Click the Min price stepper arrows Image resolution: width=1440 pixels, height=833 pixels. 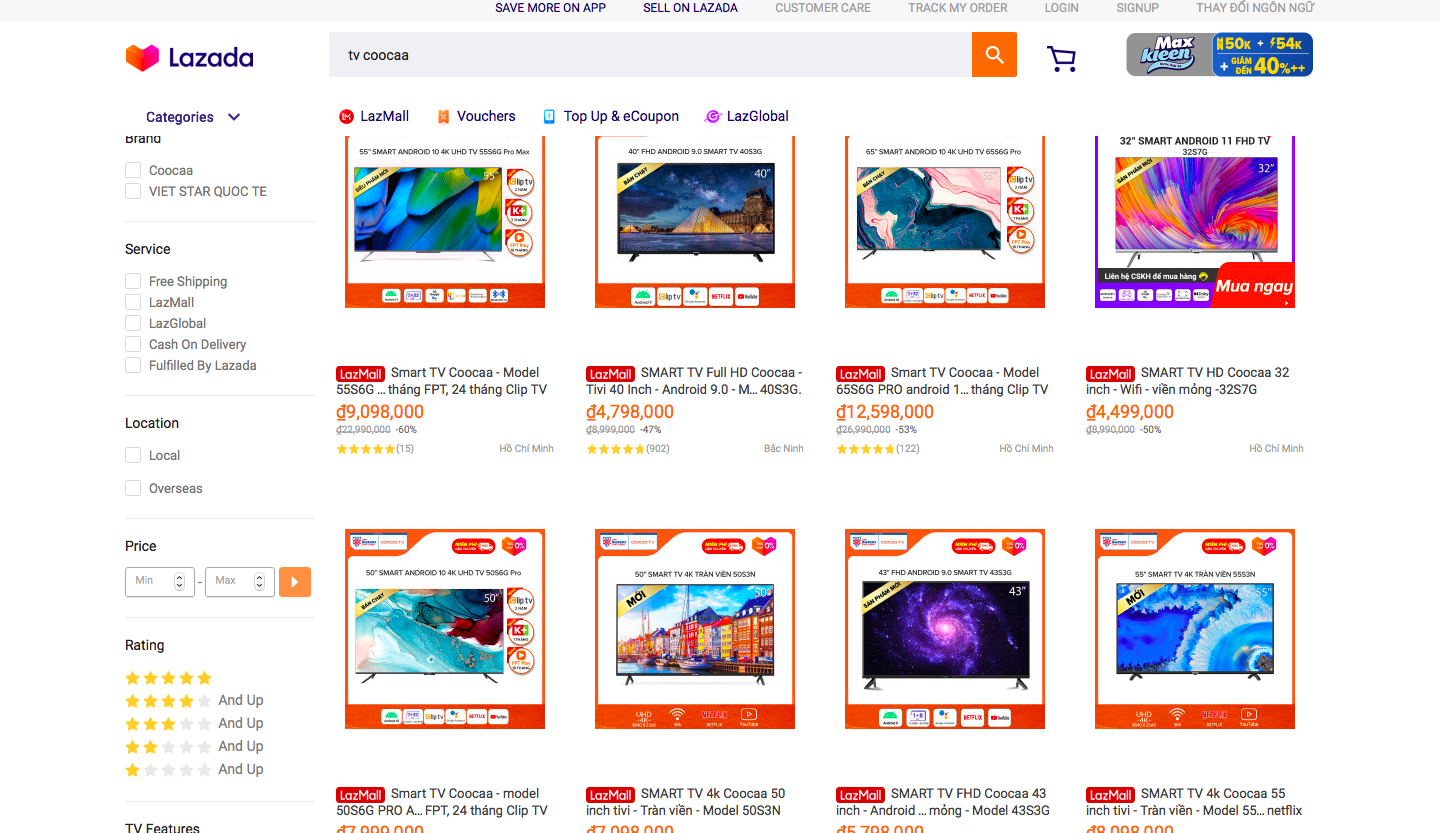179,581
